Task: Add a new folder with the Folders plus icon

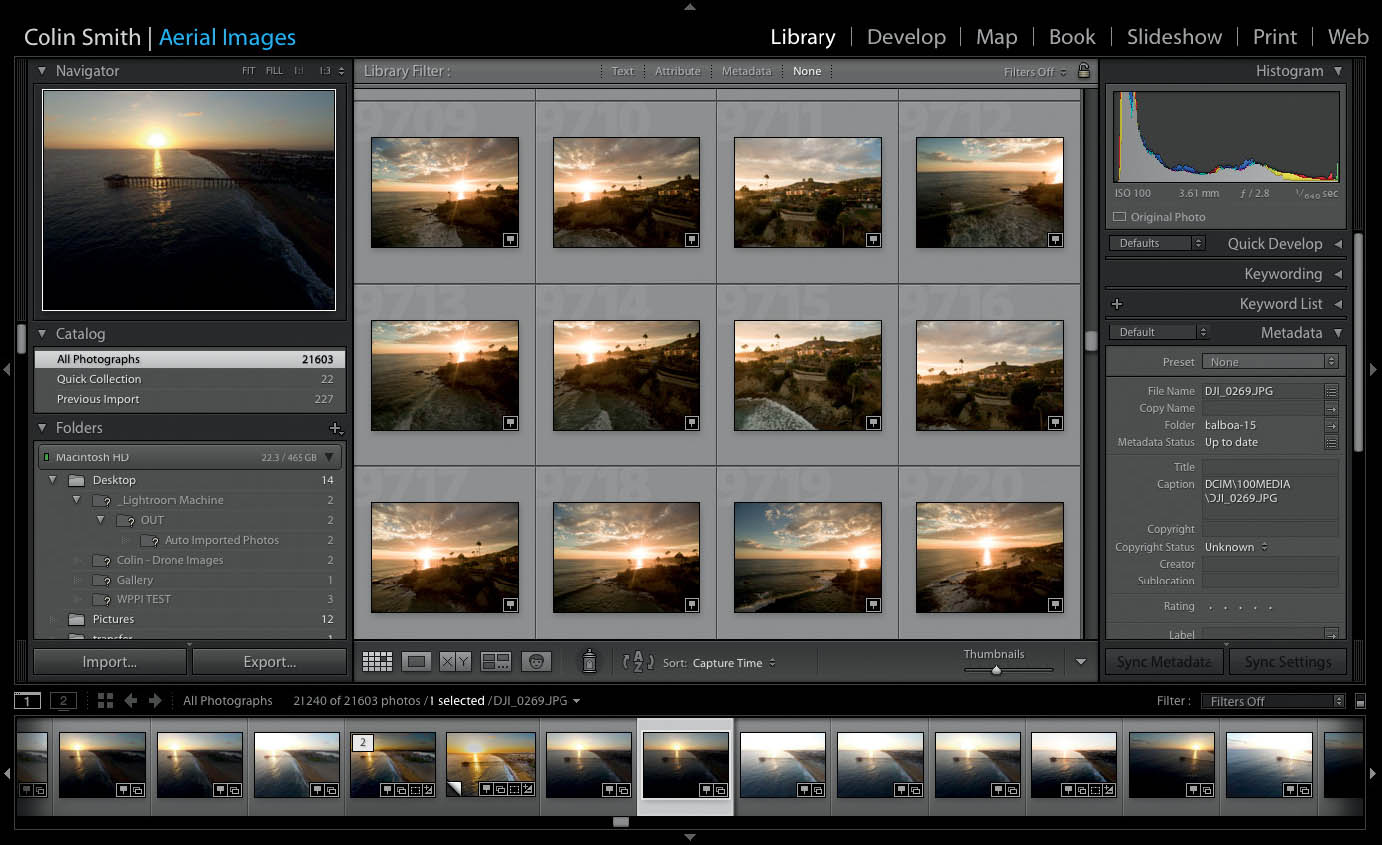Action: click(336, 428)
